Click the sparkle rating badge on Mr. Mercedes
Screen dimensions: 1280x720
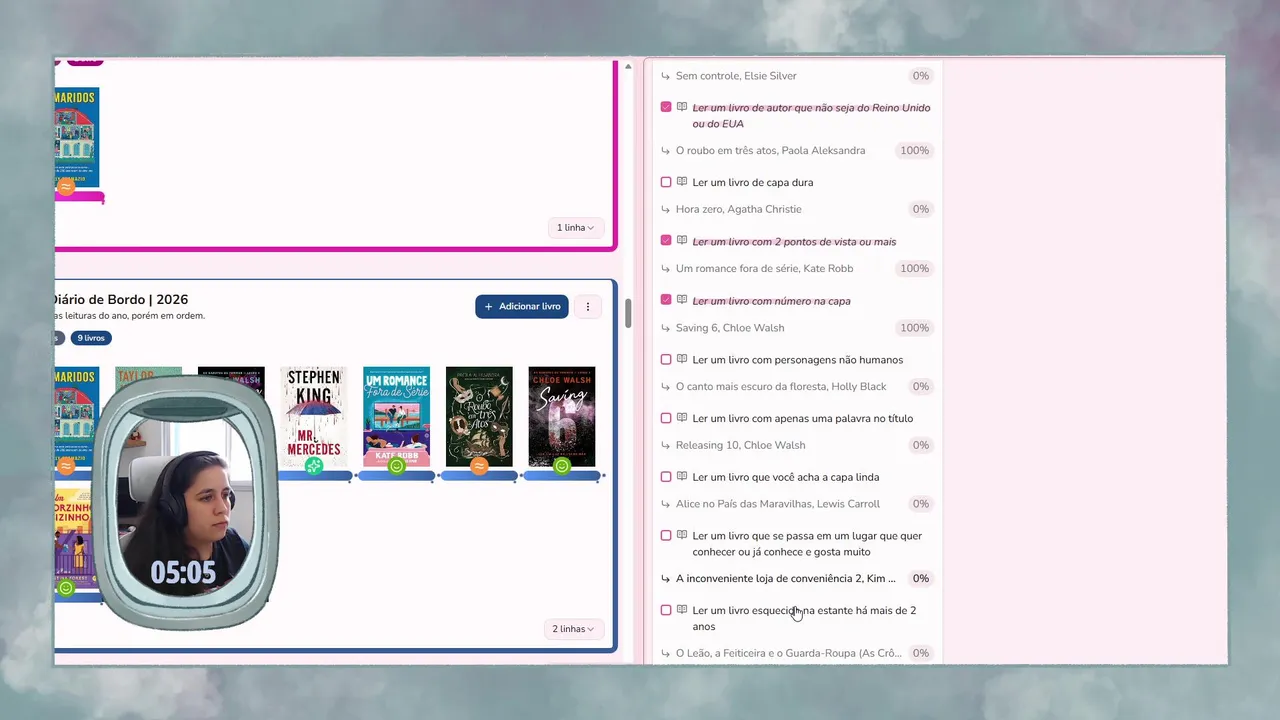[x=314, y=466]
